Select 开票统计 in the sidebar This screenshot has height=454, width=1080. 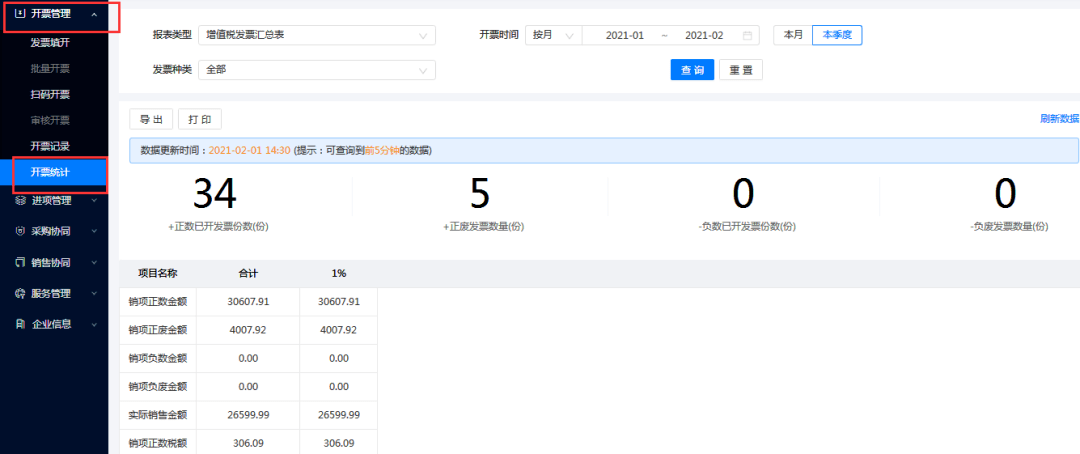54,172
